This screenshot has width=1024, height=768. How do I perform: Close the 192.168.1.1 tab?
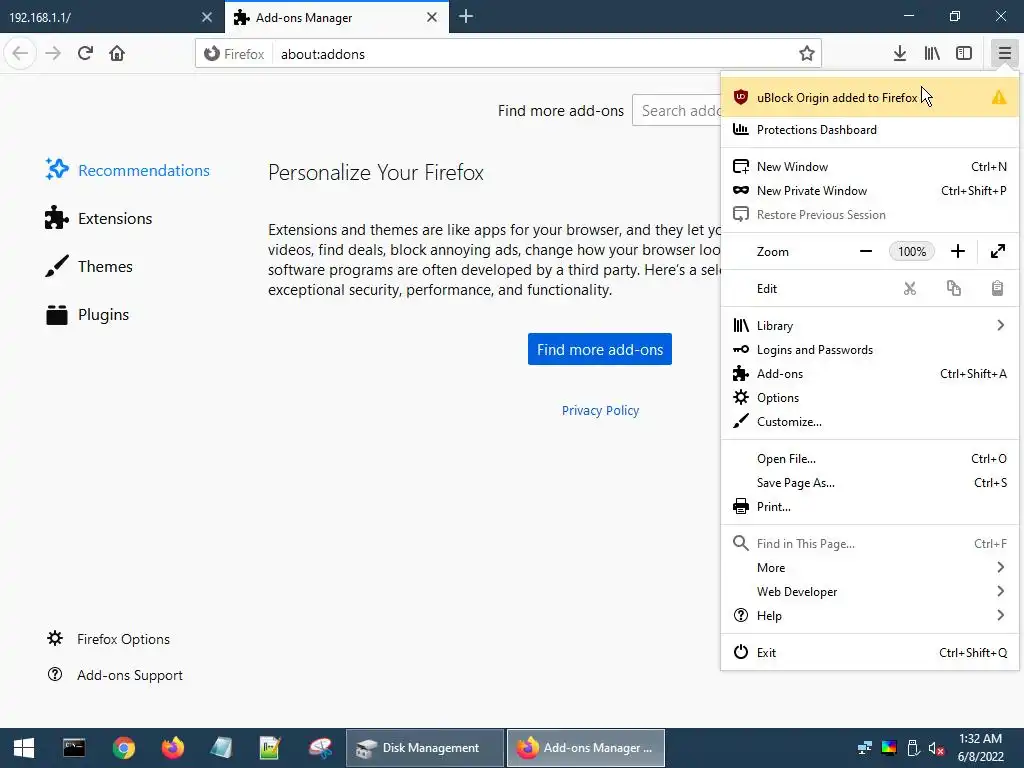tap(207, 18)
